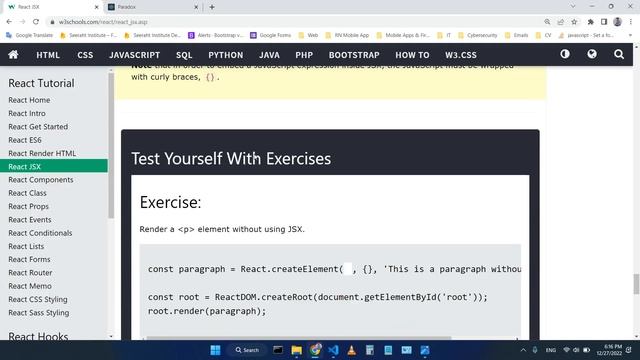Open the Chrome extensions puzzle icon
This screenshot has width=640, height=360.
[590, 22]
